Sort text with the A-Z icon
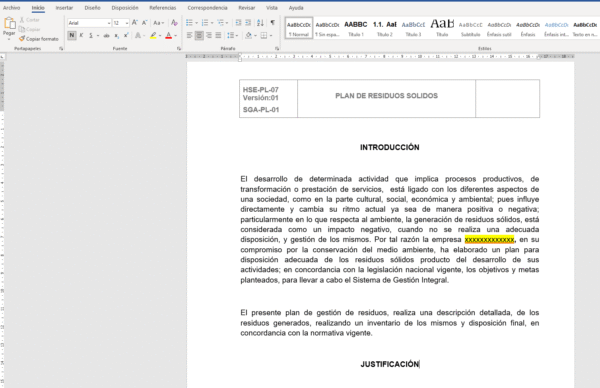The image size is (600, 388). point(260,23)
